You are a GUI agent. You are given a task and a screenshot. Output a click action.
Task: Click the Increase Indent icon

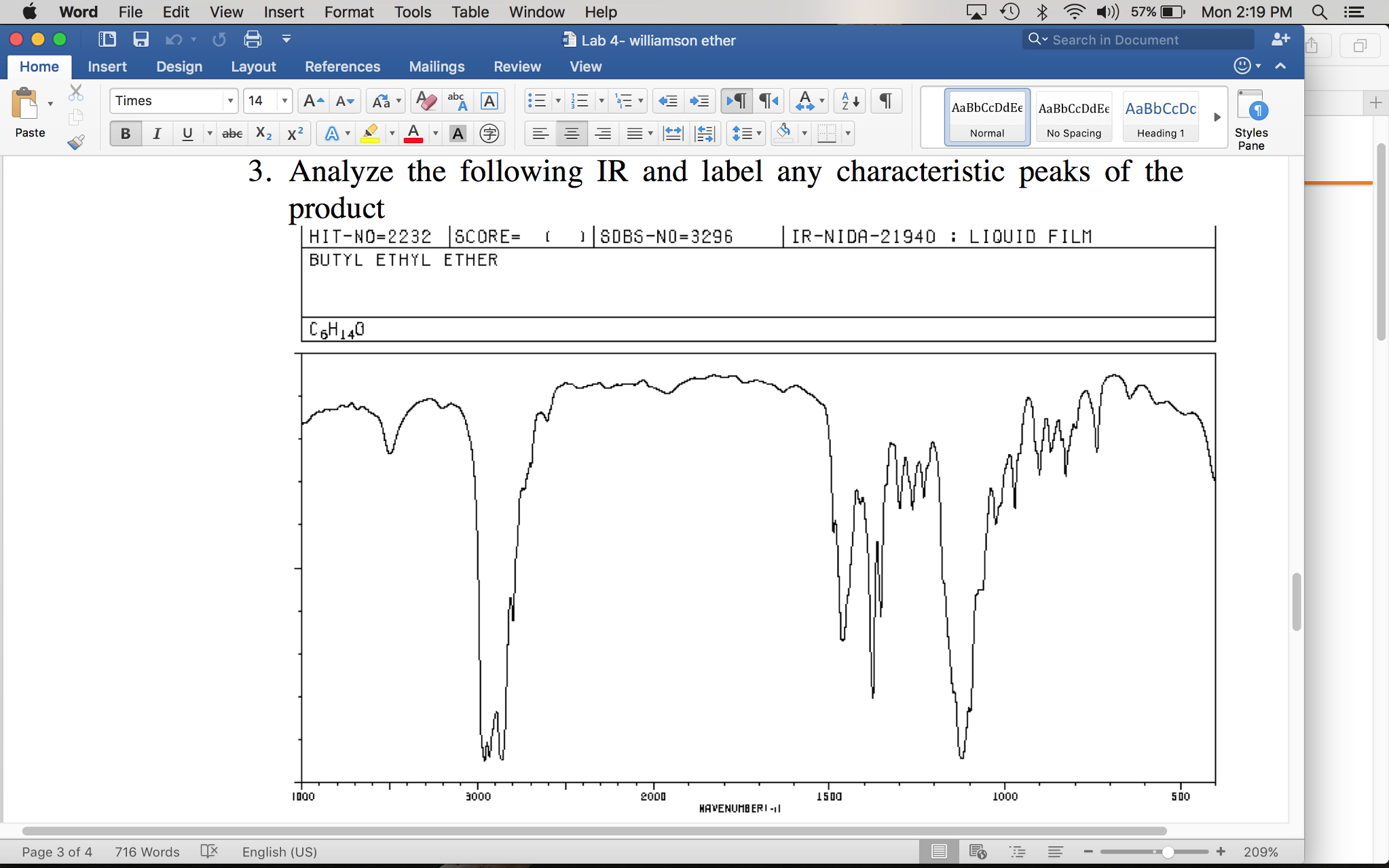pyautogui.click(x=699, y=101)
